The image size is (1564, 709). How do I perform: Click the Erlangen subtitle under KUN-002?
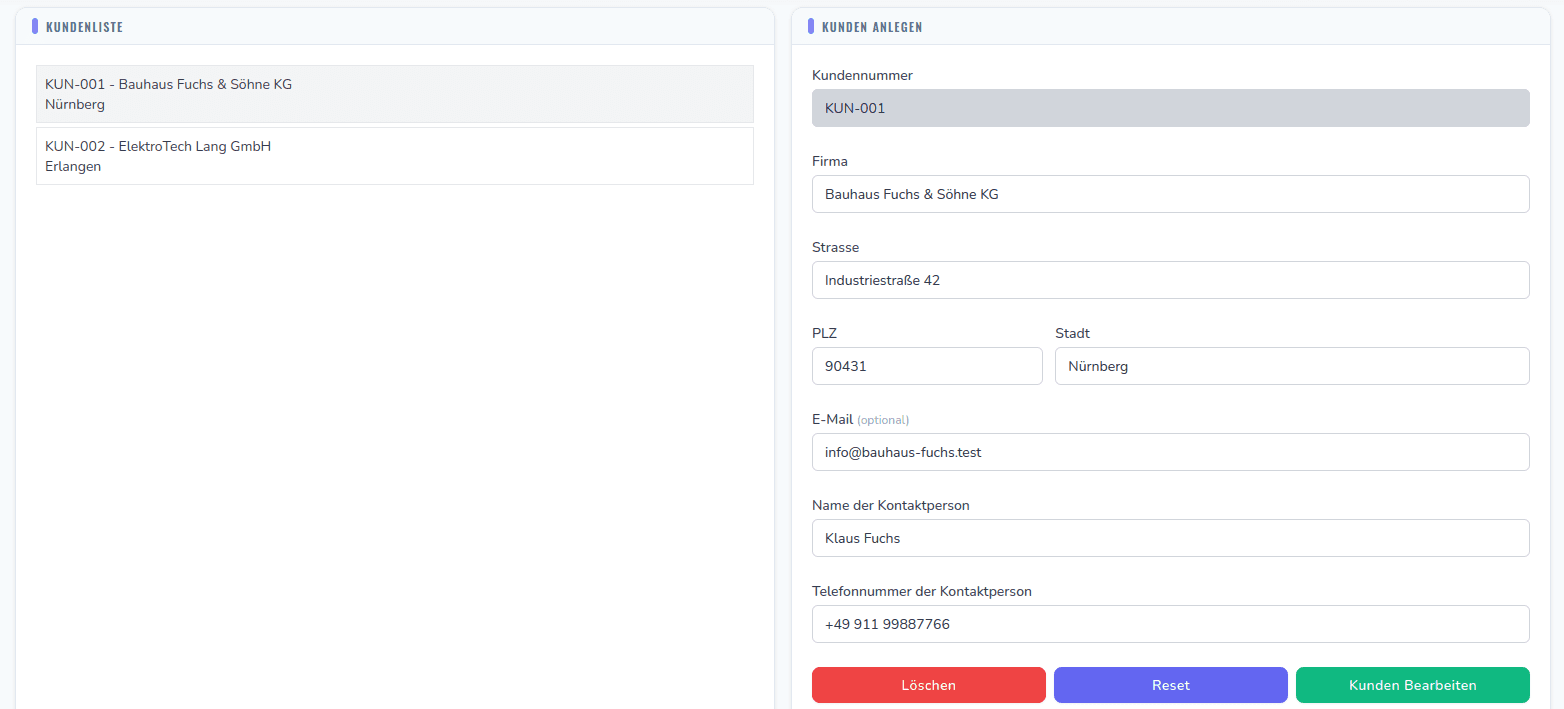(x=73, y=166)
